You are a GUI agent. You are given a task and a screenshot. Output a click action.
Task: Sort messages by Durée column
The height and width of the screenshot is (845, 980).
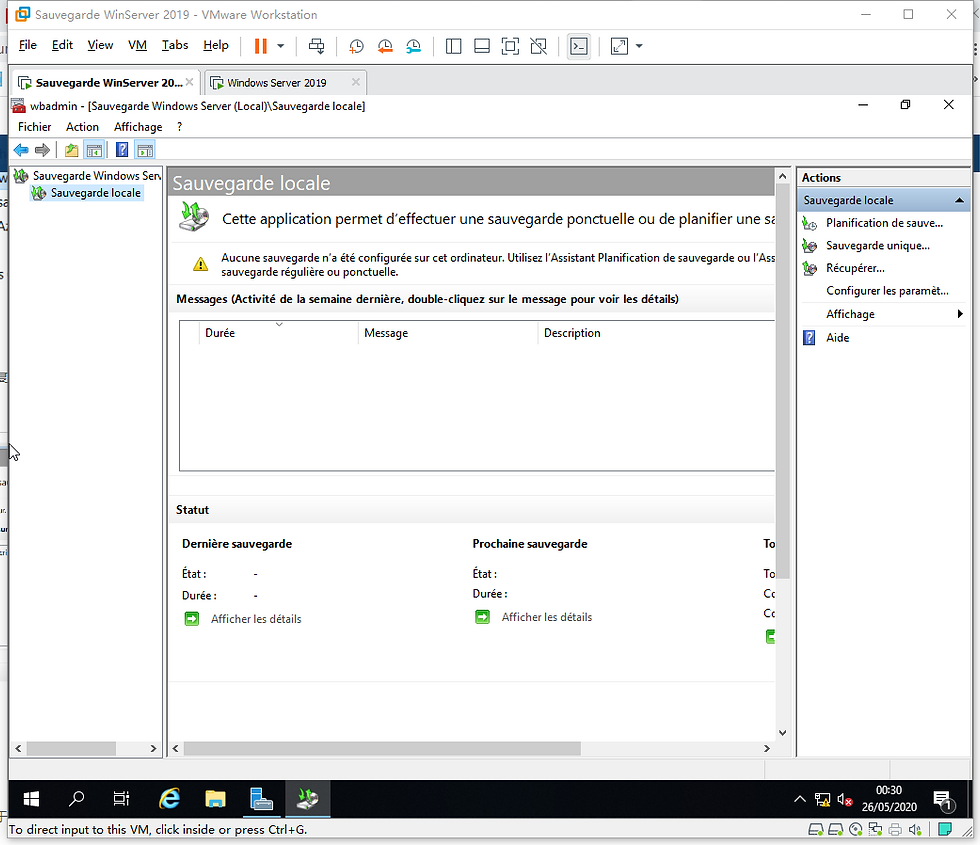[x=279, y=333]
